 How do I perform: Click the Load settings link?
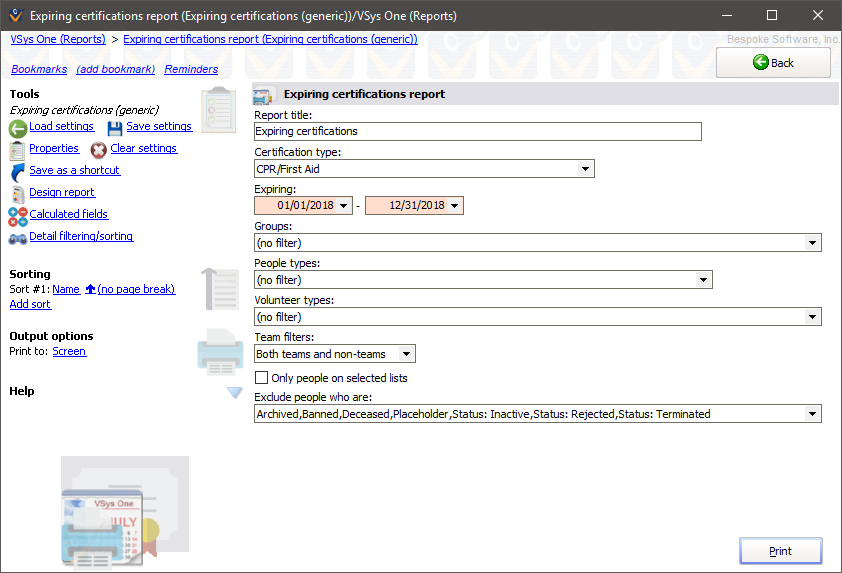62,126
